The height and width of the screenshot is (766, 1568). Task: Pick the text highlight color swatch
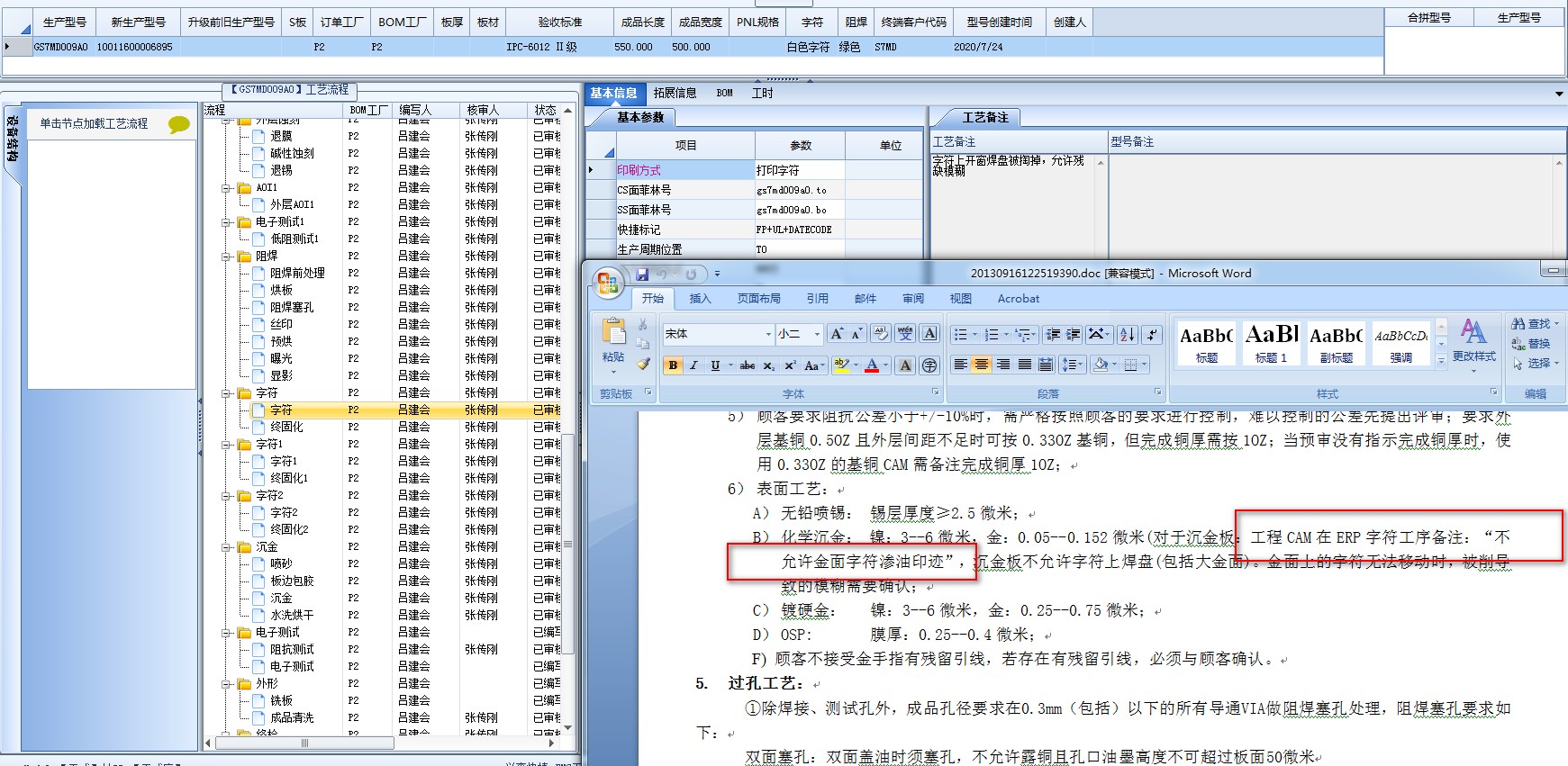point(841,365)
